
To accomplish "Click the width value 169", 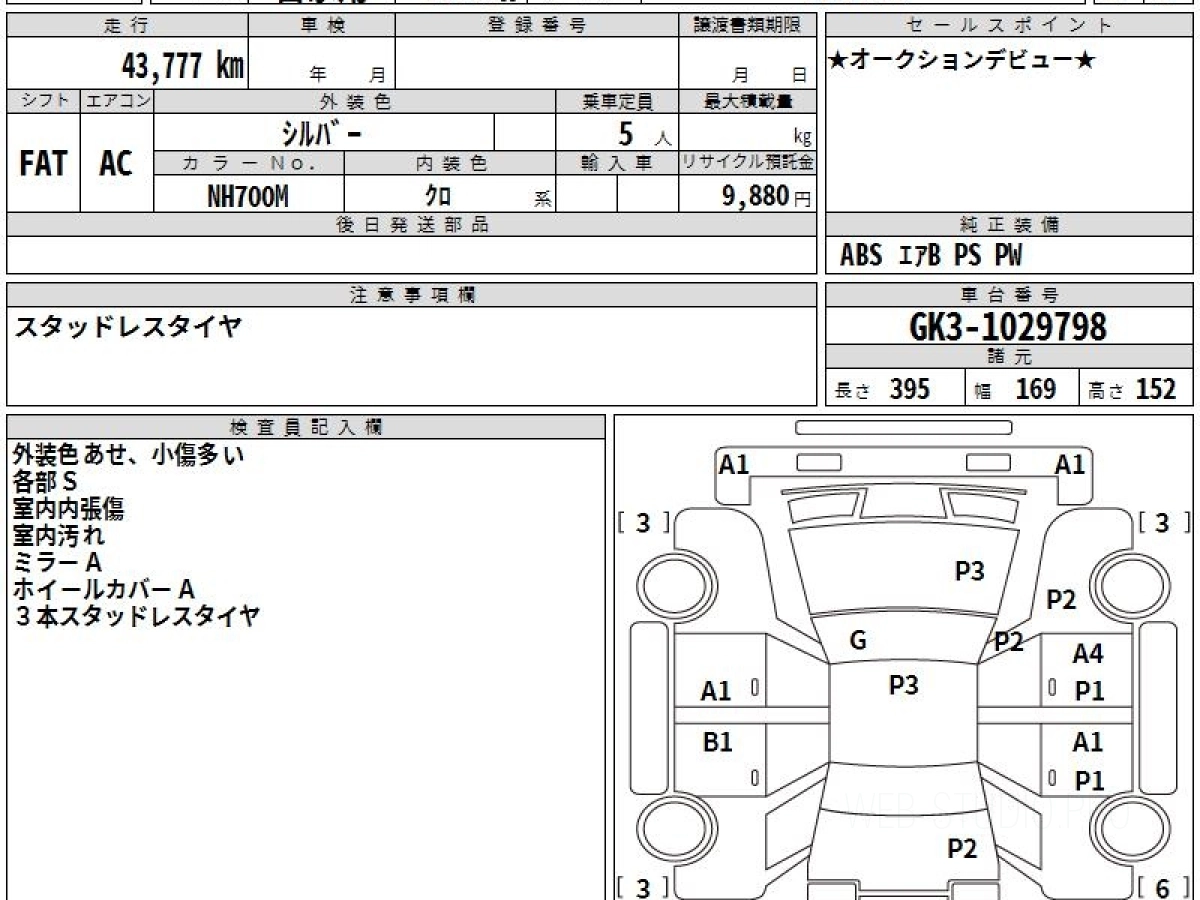I will coord(1036,389).
